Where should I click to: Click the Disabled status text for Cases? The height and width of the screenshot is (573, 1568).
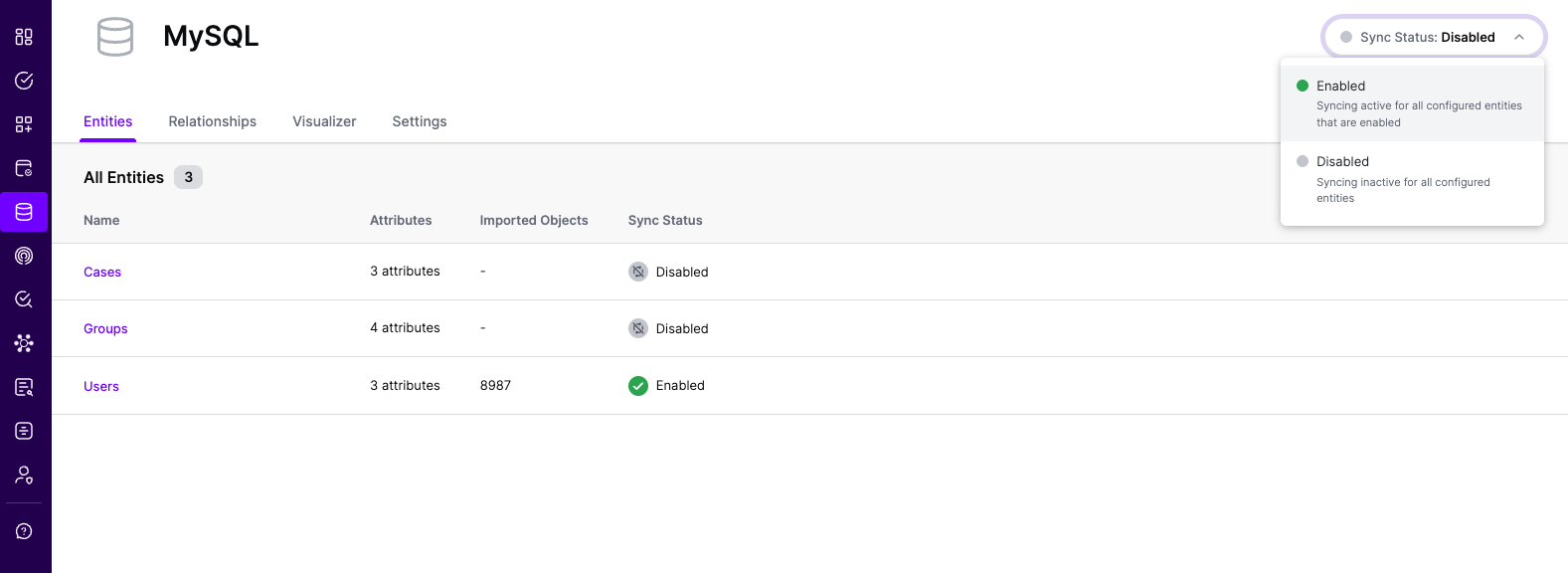click(682, 272)
